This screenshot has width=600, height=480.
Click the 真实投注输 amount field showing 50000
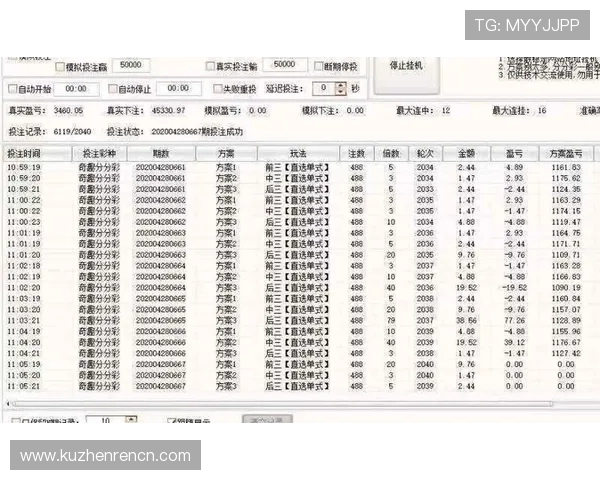click(284, 64)
